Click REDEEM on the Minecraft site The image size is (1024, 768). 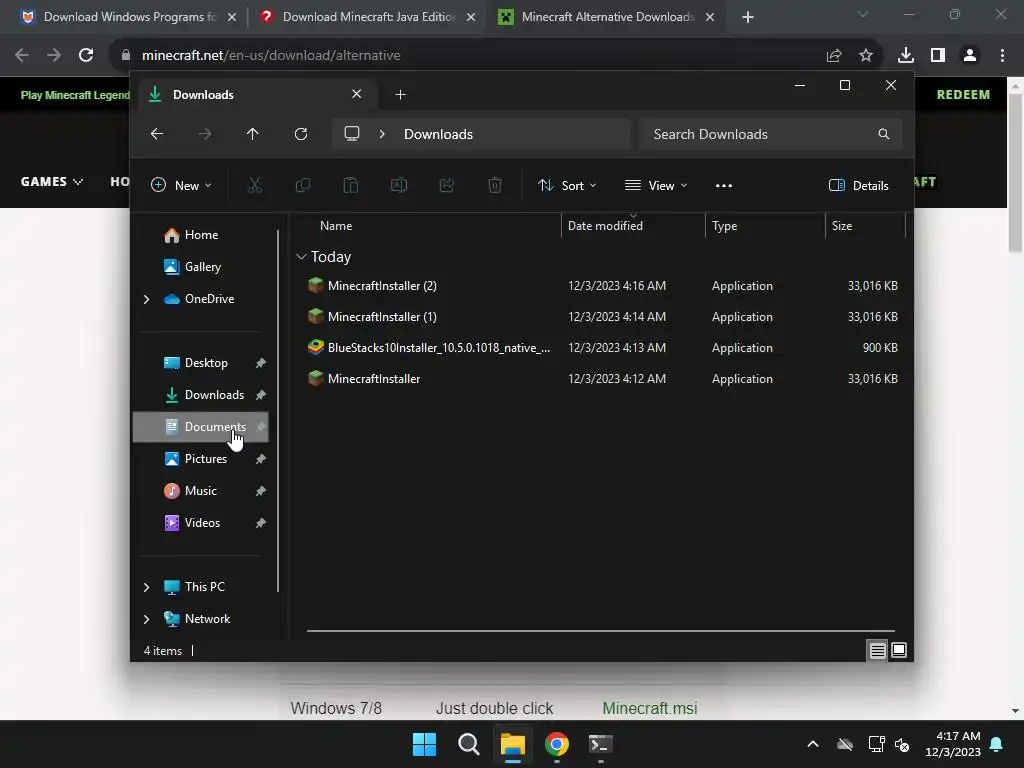963,95
